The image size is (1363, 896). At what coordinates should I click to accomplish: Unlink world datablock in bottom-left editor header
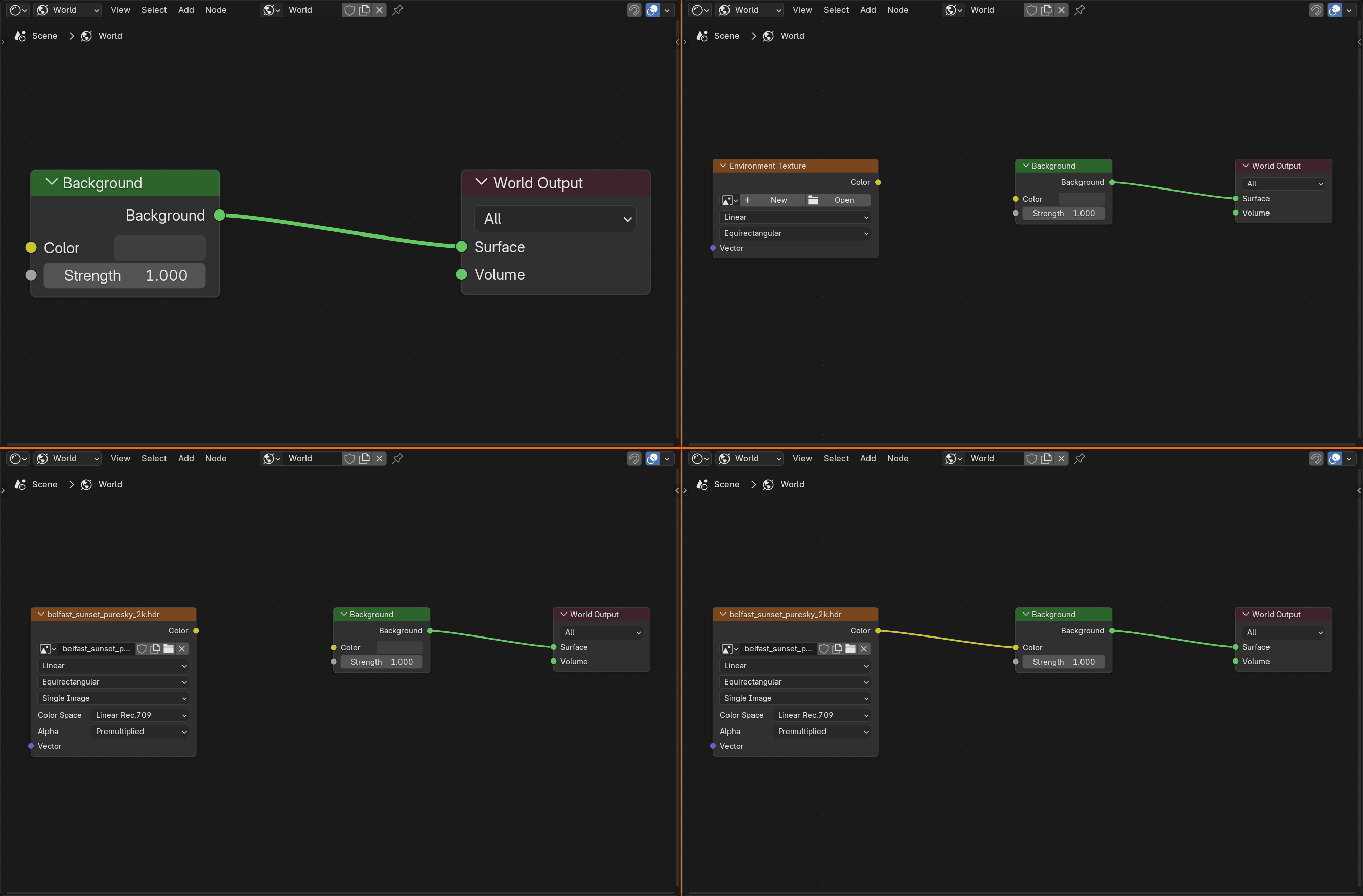[379, 458]
